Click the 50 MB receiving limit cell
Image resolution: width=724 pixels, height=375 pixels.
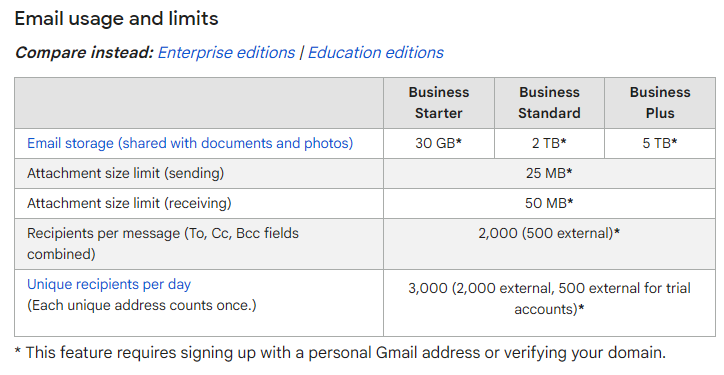[x=549, y=203]
